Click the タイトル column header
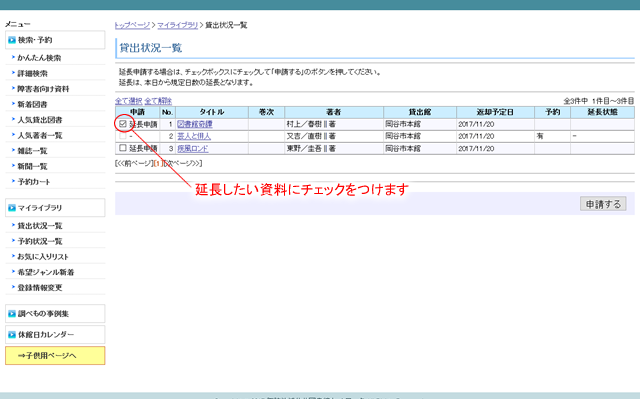 [212, 112]
